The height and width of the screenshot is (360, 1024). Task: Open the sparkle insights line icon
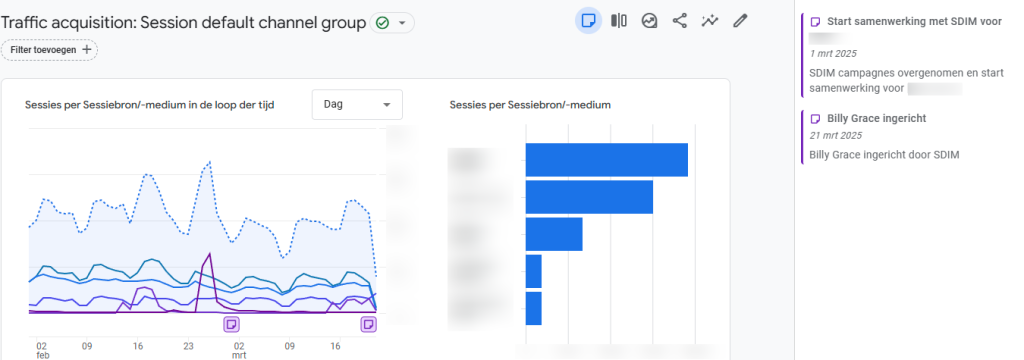pyautogui.click(x=710, y=21)
